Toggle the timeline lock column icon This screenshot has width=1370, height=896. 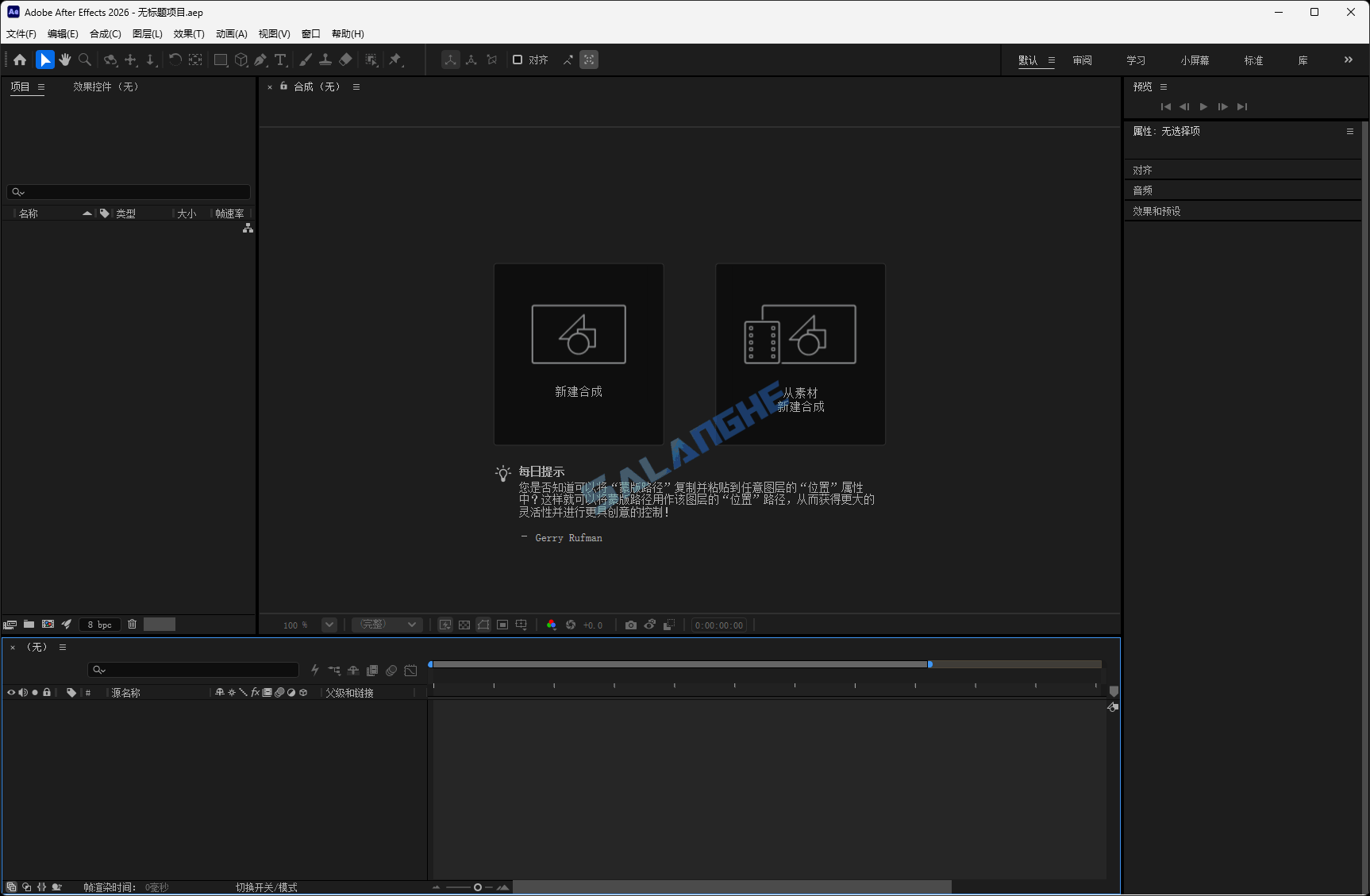point(47,693)
